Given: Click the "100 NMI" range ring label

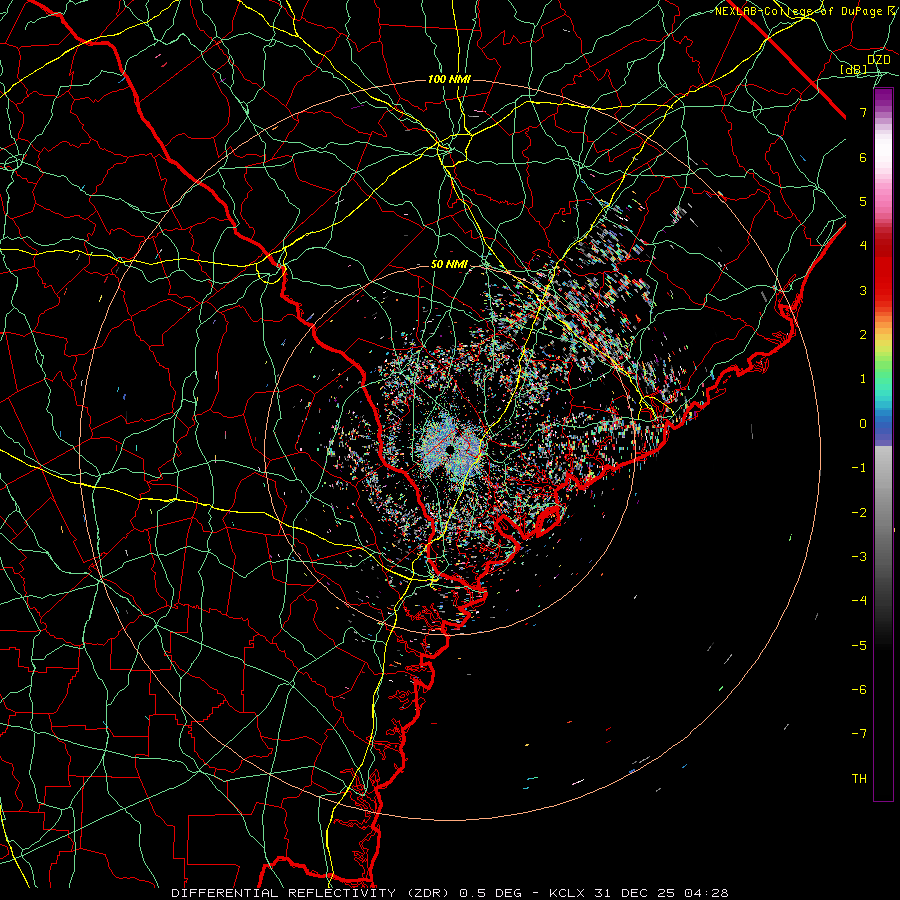Looking at the screenshot, I should (x=449, y=79).
